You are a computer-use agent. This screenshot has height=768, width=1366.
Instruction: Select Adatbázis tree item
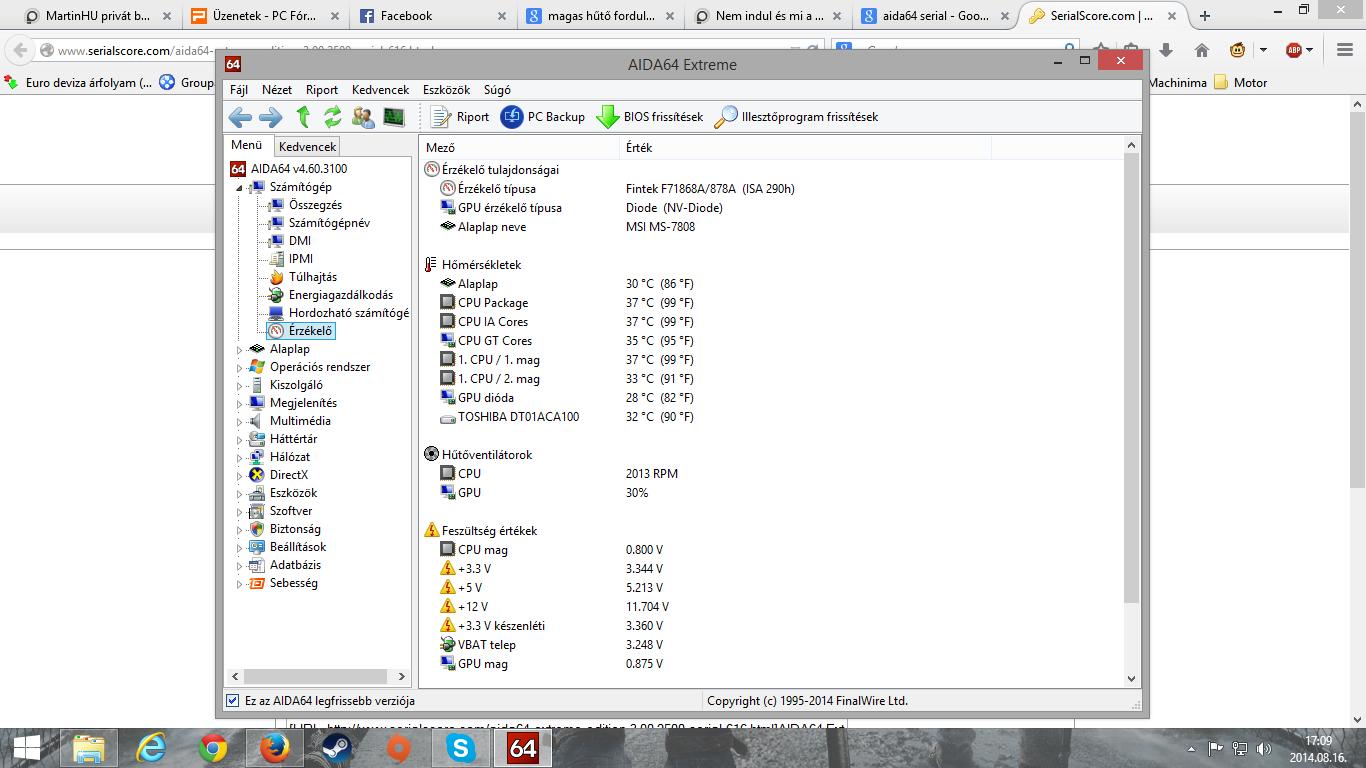[295, 565]
